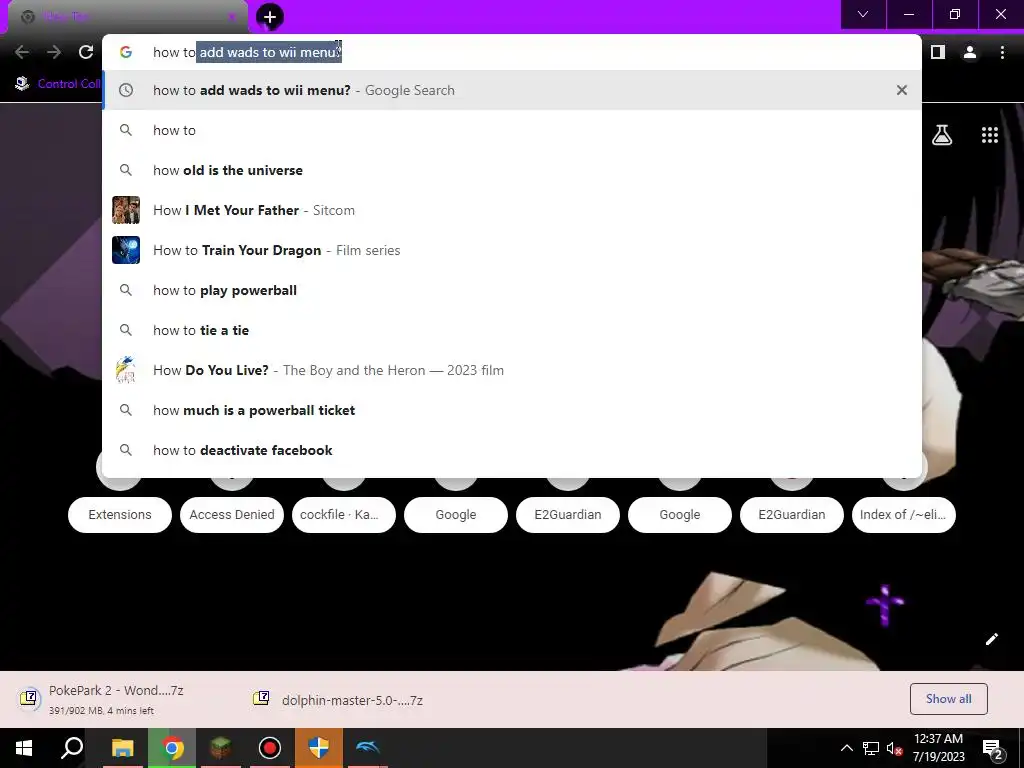
Task: Open Google apps grid
Action: coord(989,135)
